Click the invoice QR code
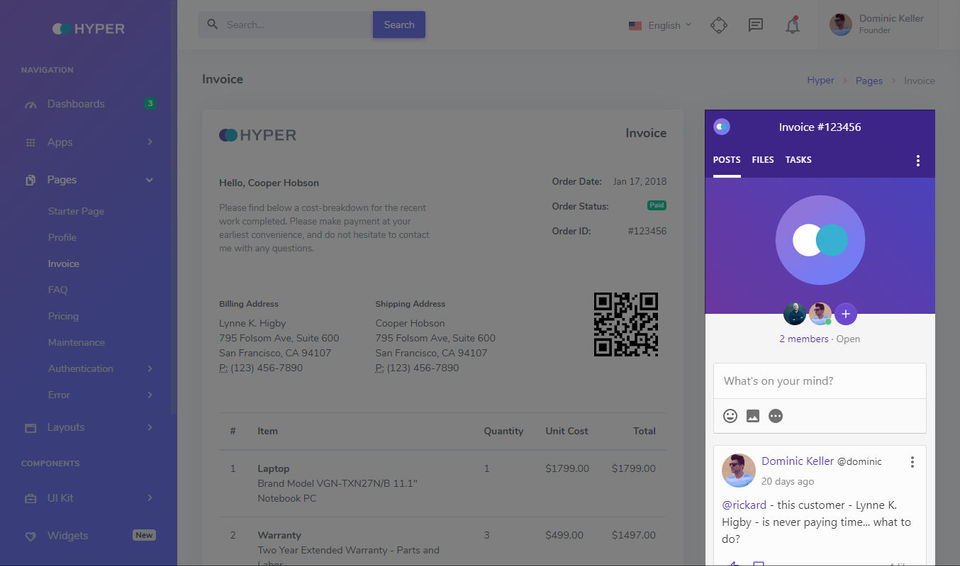This screenshot has height=566, width=960. click(626, 325)
